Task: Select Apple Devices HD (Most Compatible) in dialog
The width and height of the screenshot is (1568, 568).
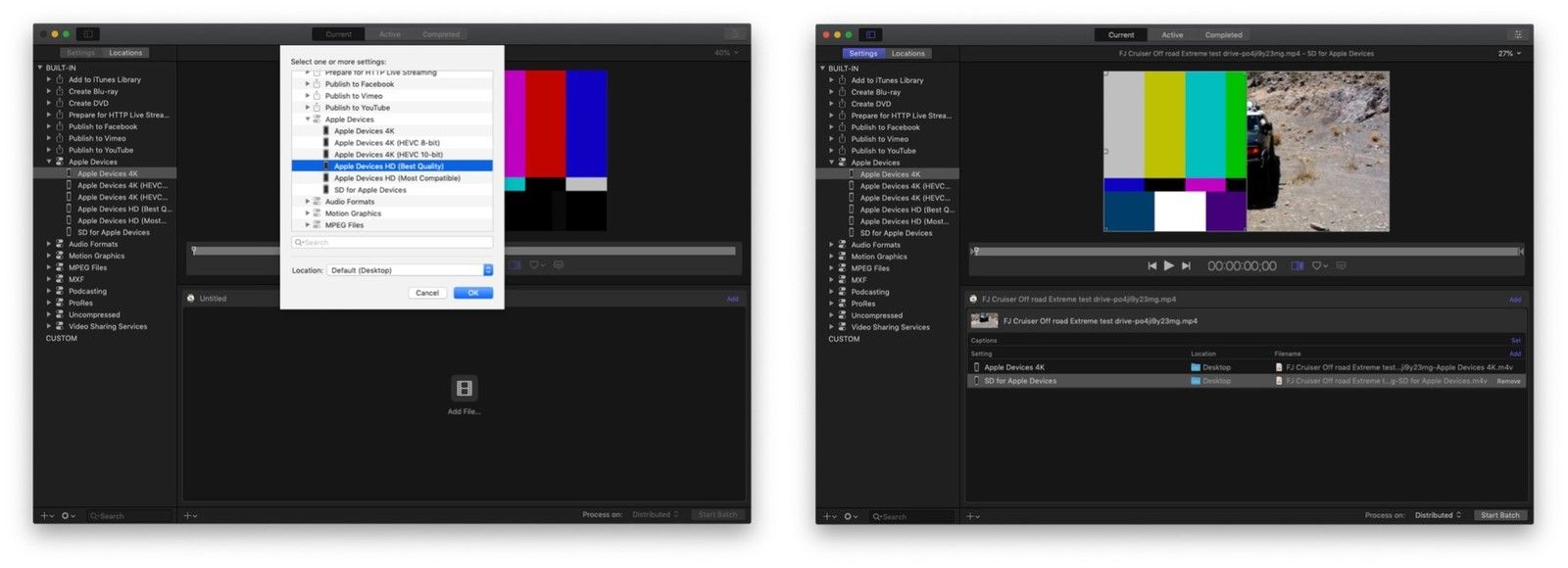Action: (396, 178)
